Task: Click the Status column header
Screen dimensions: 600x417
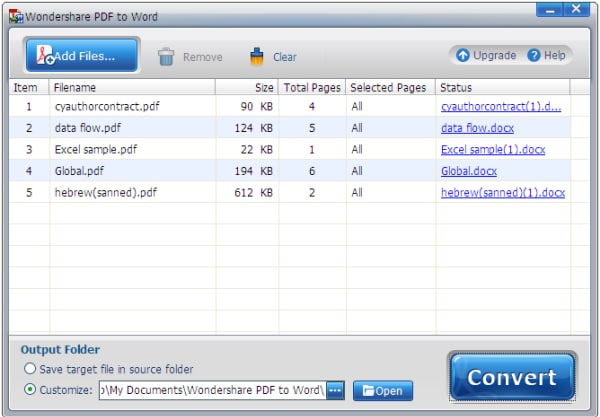Action: tap(503, 88)
